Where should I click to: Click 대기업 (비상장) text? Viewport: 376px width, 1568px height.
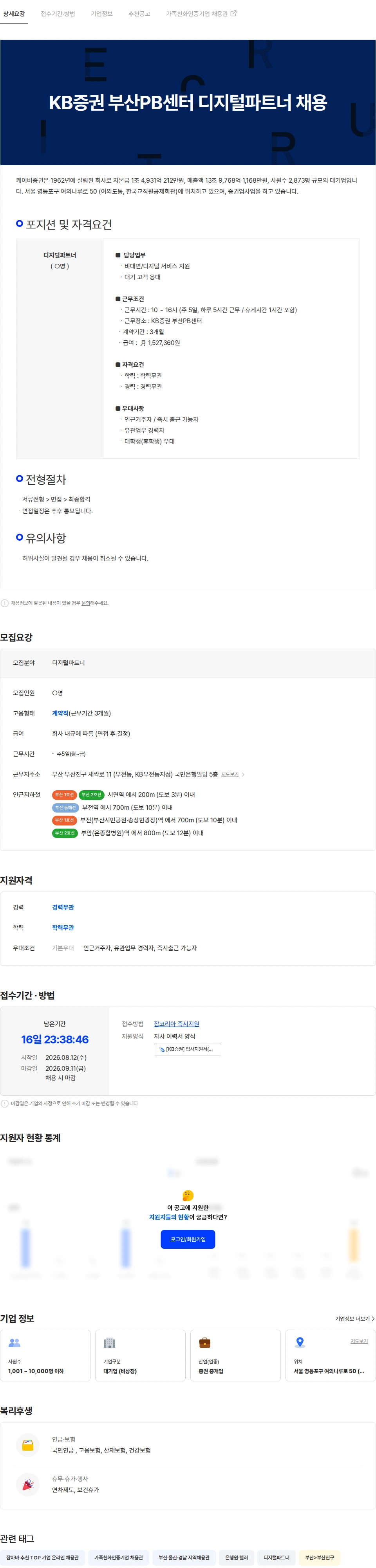coord(120,1371)
